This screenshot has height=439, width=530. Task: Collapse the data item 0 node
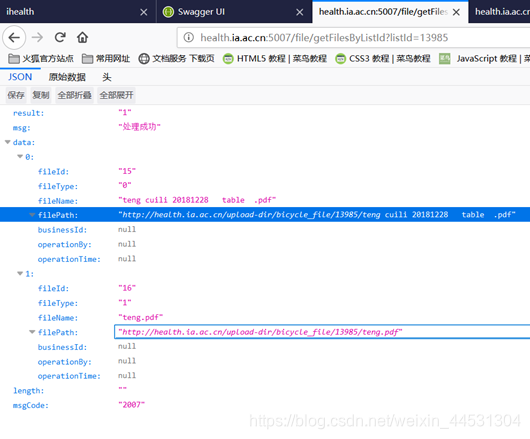point(20,156)
